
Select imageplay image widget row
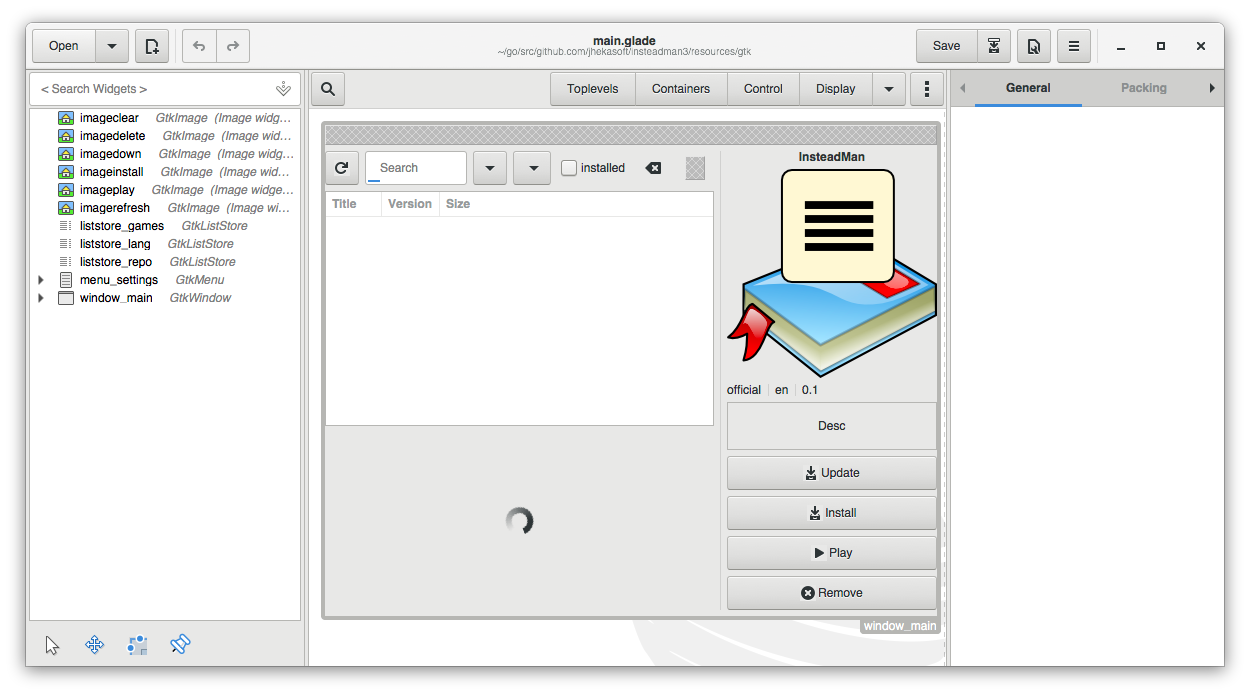click(x=165, y=190)
